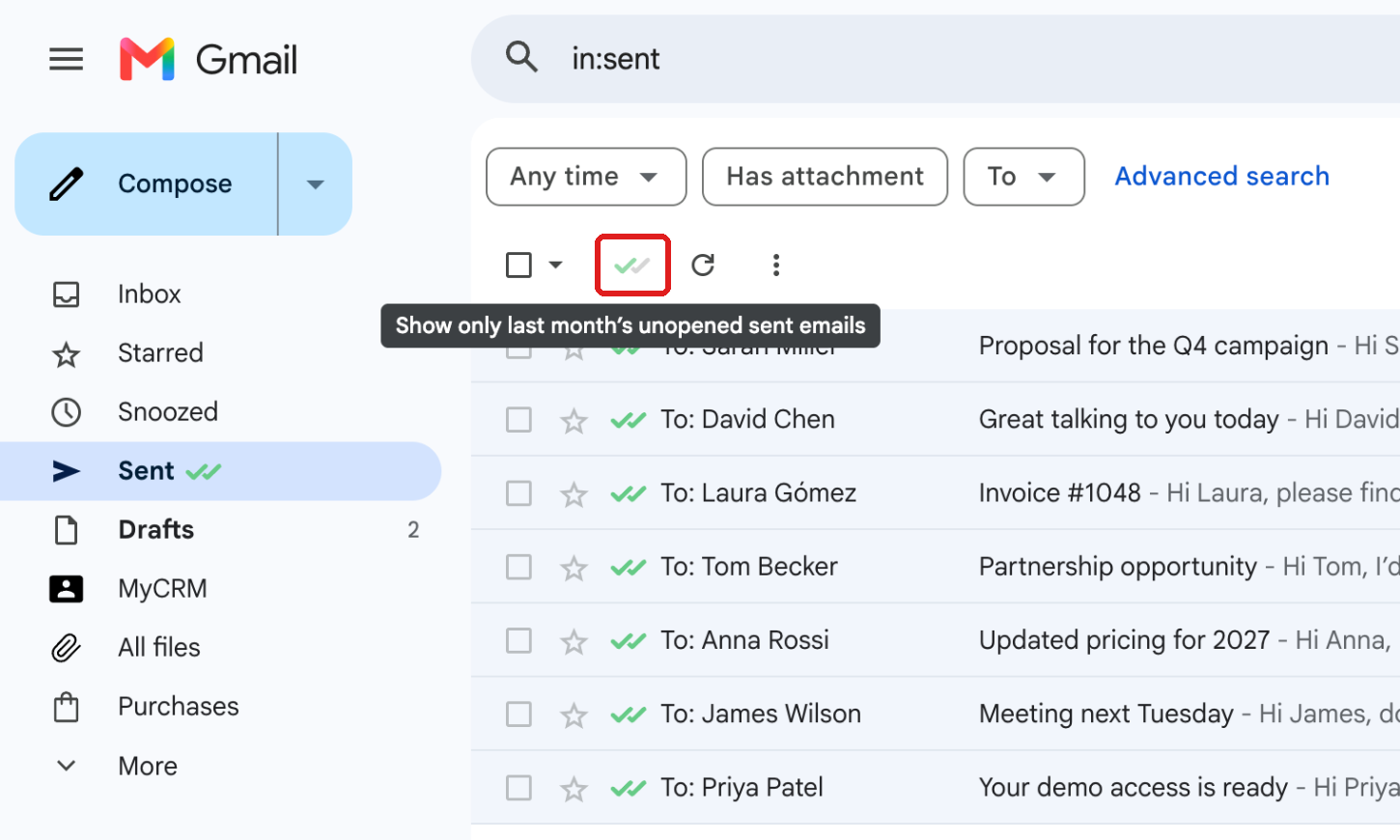The height and width of the screenshot is (840, 1400).
Task: Open the Snoozed folder
Action: click(x=167, y=412)
